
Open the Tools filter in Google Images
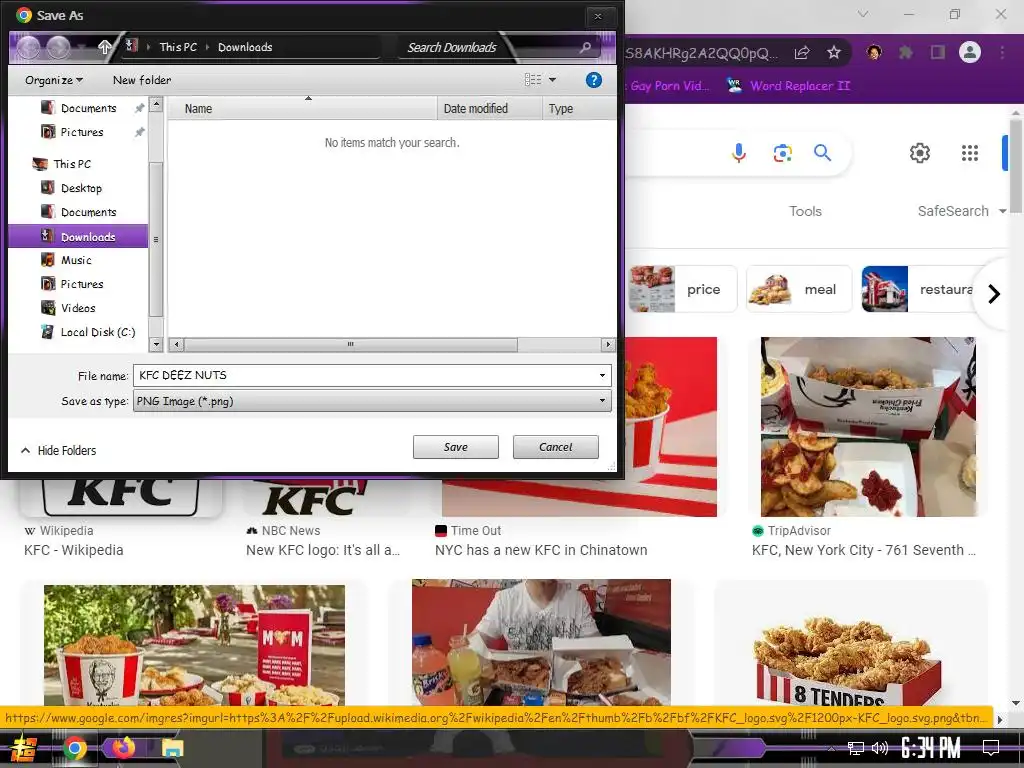805,211
